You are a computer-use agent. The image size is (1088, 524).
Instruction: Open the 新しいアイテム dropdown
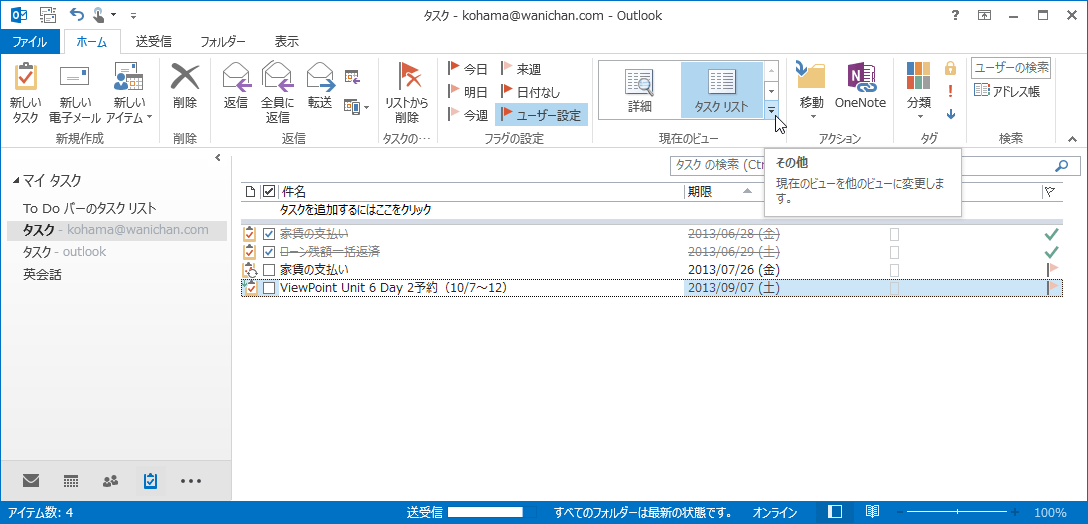pyautogui.click(x=128, y=93)
